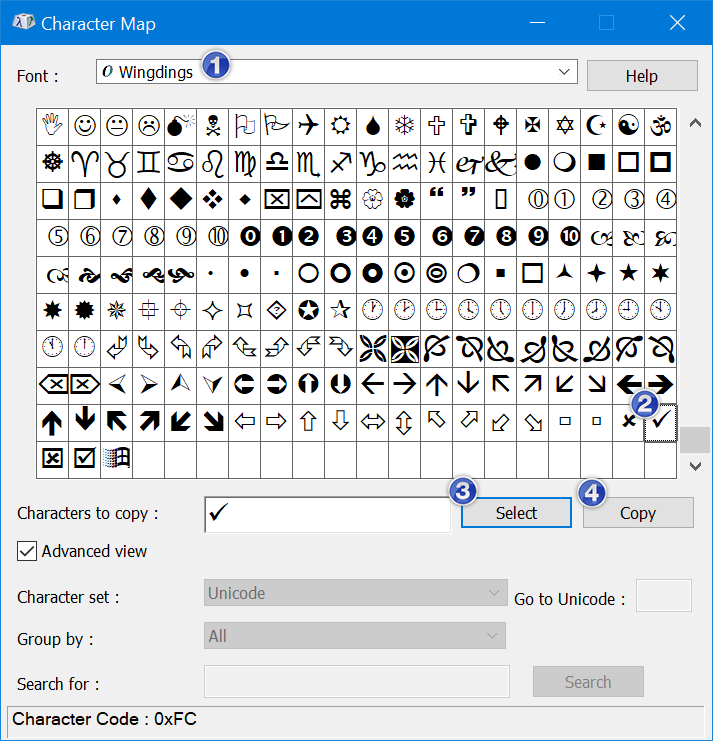Click the Characters to copy field
This screenshot has height=741, width=713.
point(327,514)
